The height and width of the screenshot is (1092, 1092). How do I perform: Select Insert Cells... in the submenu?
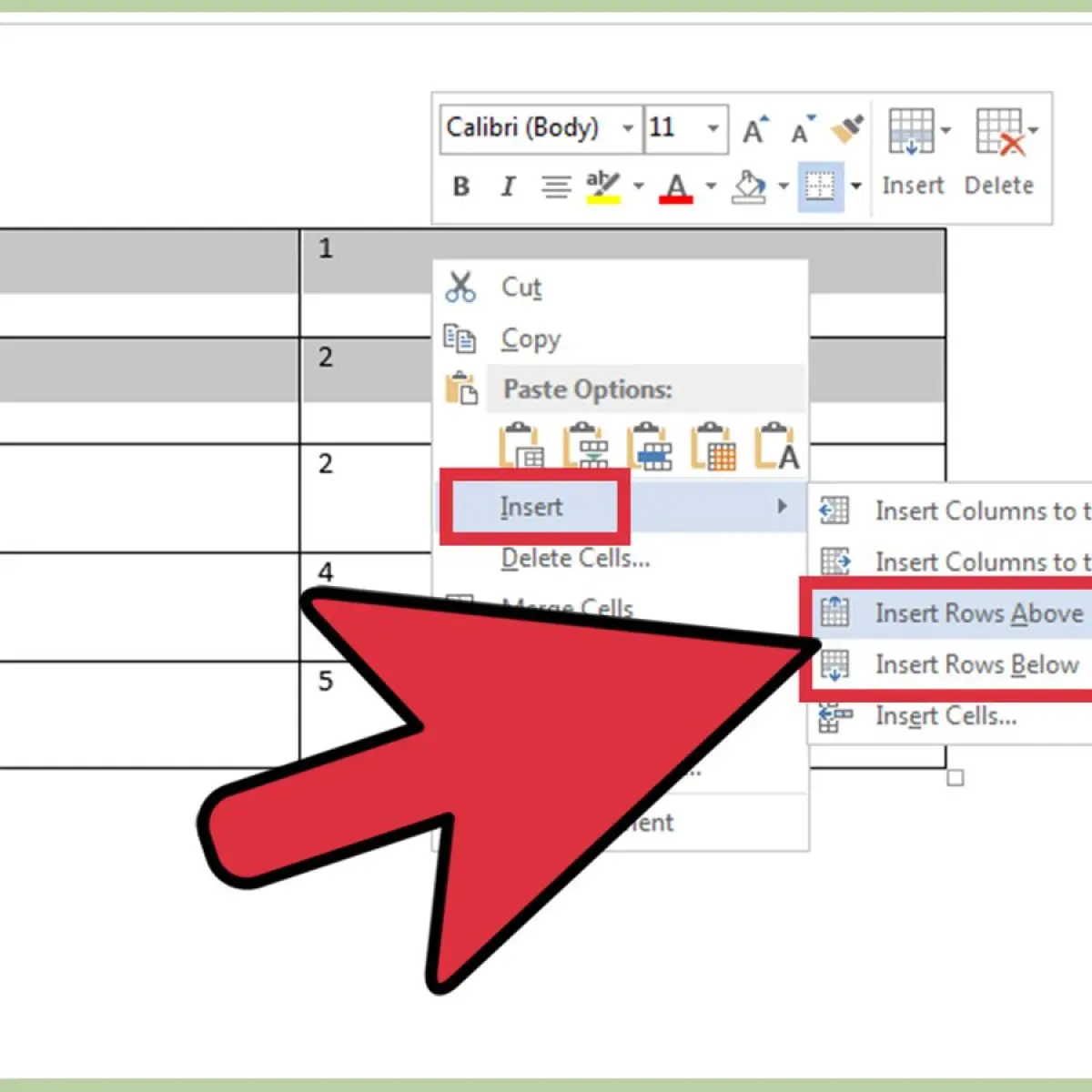(951, 716)
